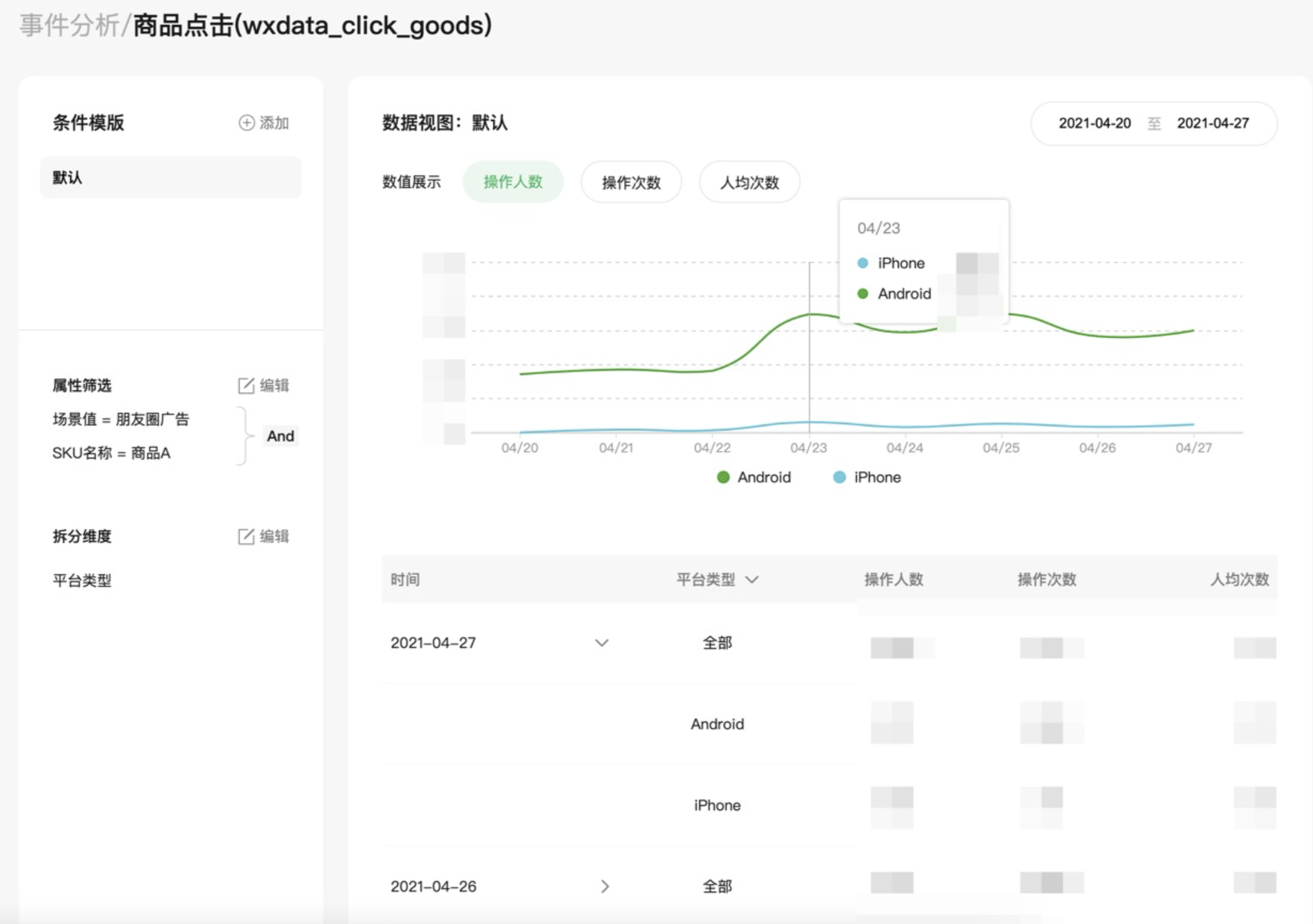1313x924 pixels.
Task: Go to 事件分析 breadcrumb
Action: click(69, 25)
